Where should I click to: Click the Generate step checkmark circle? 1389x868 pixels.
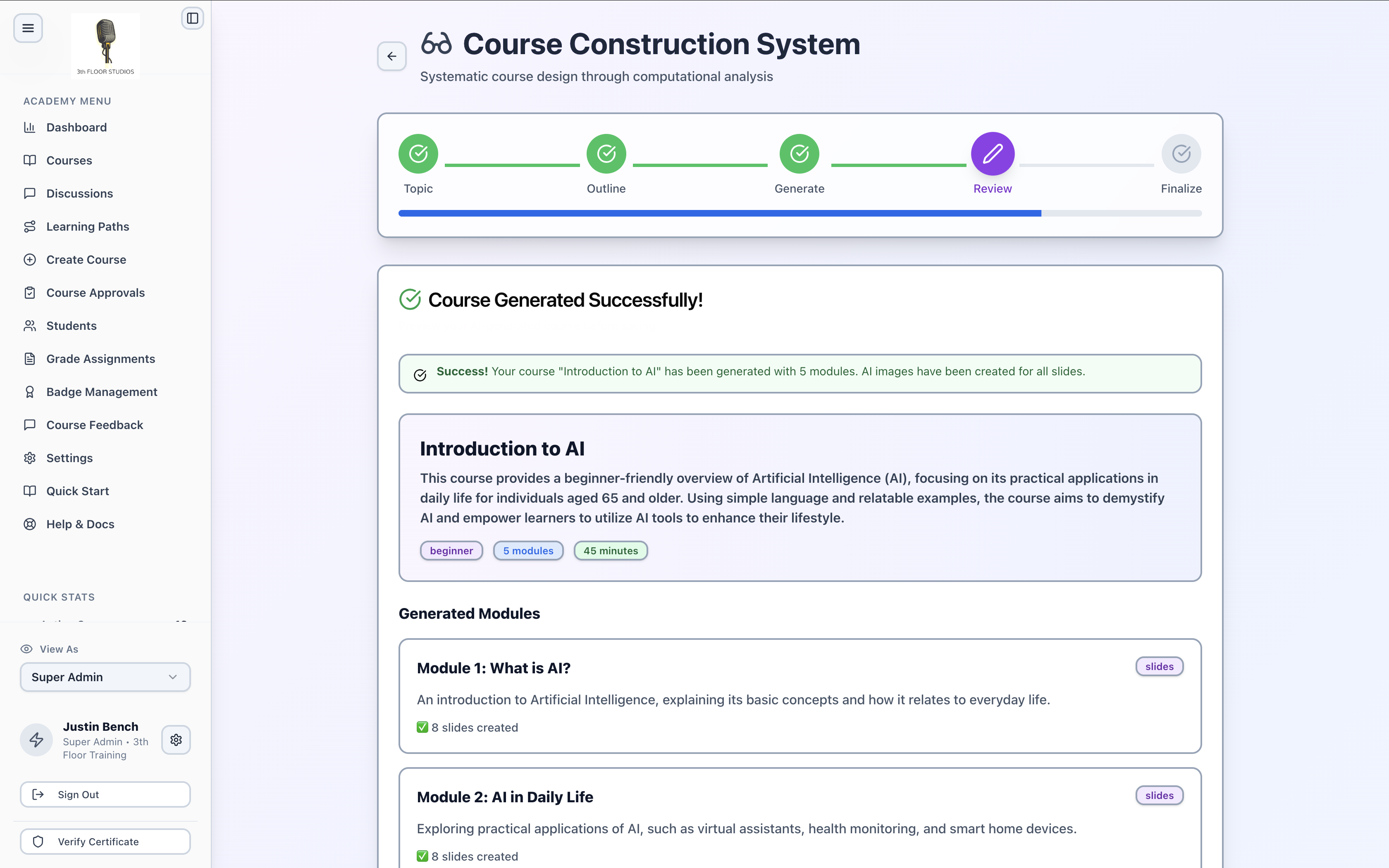(x=800, y=153)
